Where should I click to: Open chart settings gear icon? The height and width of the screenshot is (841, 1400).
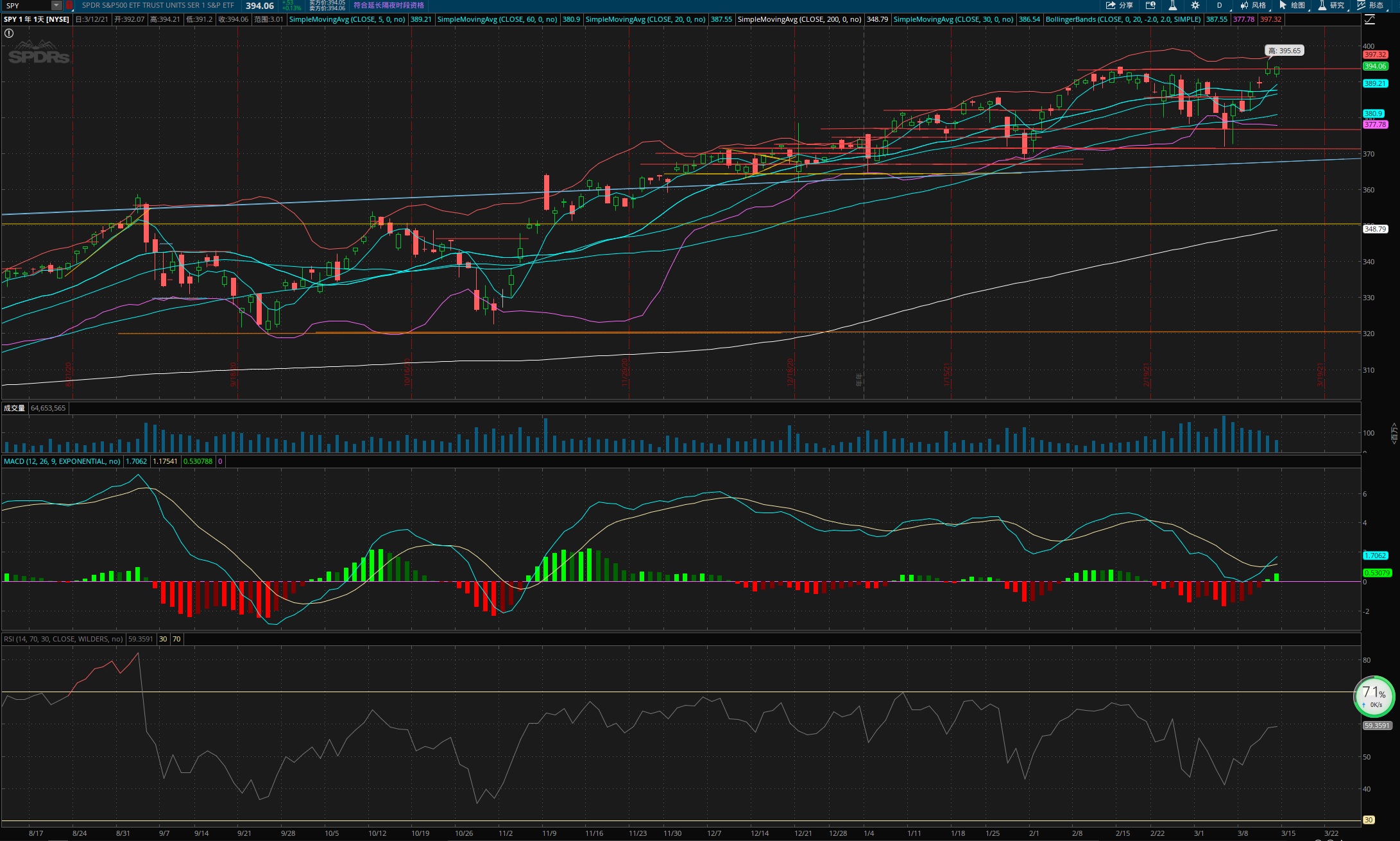[1195, 5]
